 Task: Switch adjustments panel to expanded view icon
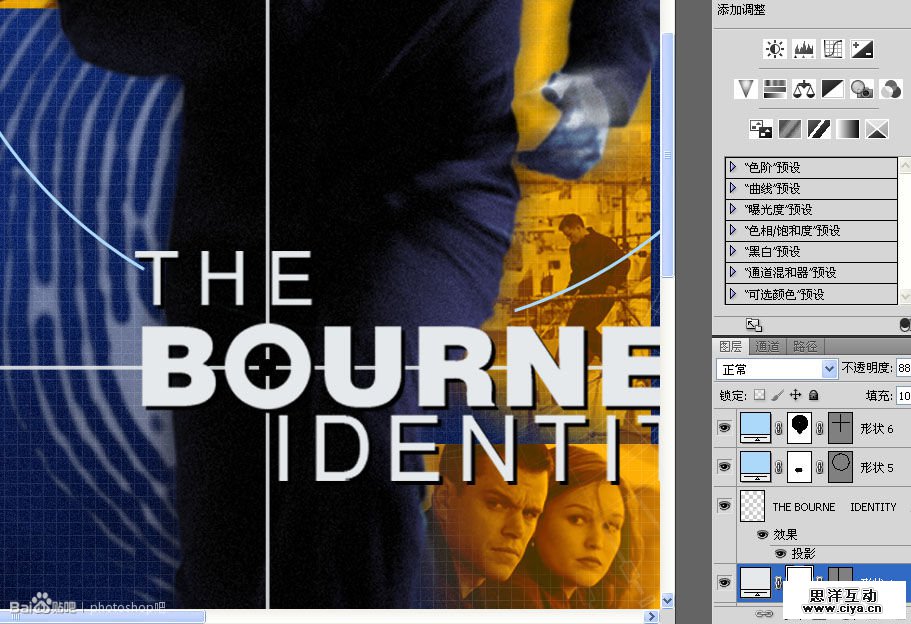tap(754, 325)
